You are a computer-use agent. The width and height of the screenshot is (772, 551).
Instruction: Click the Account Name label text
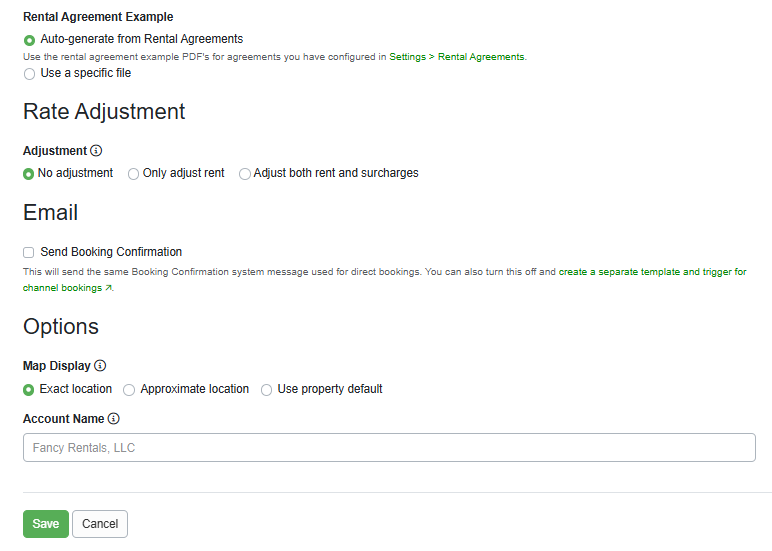(x=64, y=419)
